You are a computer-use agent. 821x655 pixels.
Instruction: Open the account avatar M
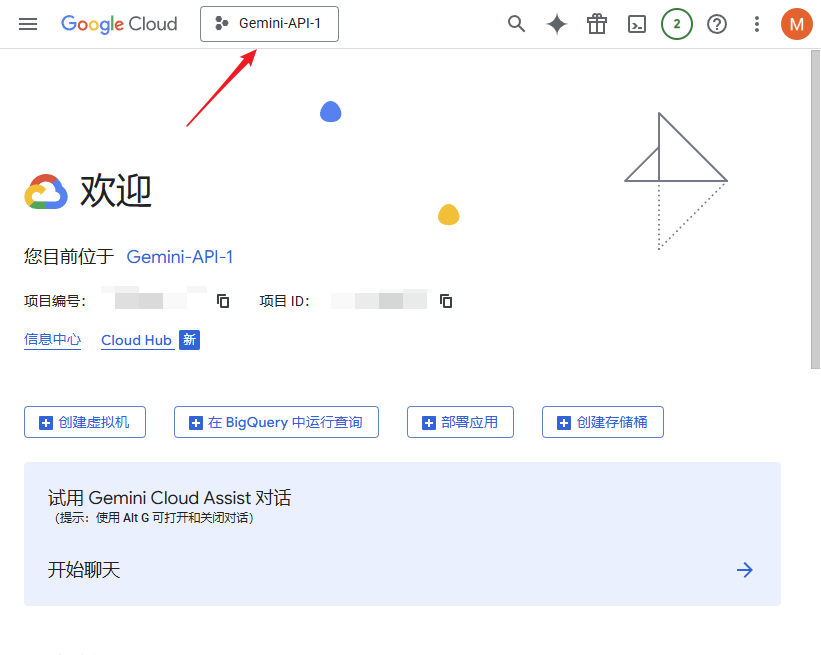[796, 24]
